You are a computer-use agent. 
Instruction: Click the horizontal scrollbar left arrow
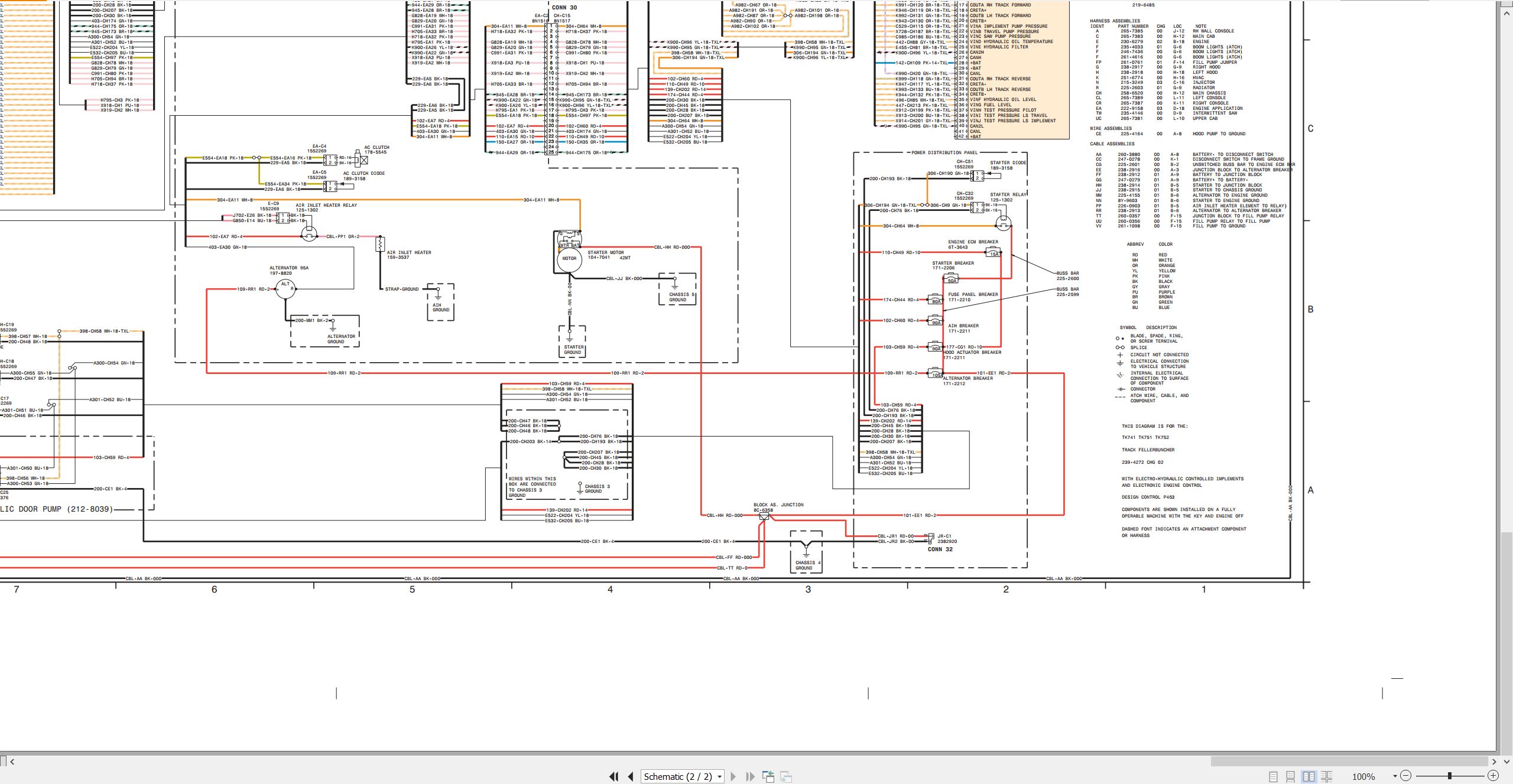click(12, 762)
